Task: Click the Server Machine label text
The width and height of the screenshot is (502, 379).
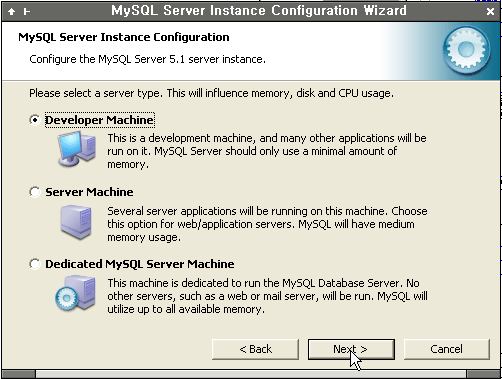Action: pos(89,192)
